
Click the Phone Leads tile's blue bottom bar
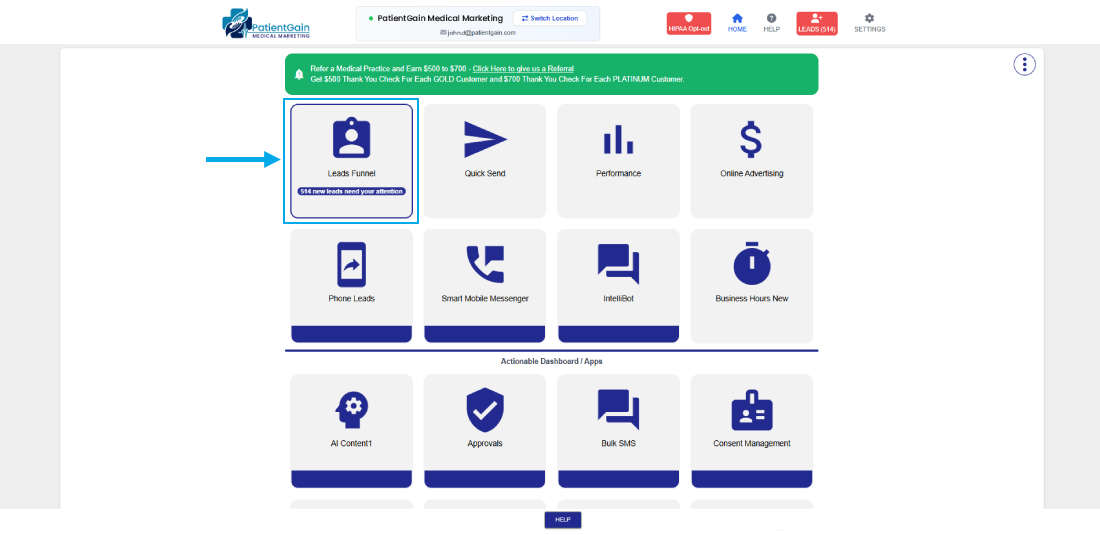click(x=351, y=334)
